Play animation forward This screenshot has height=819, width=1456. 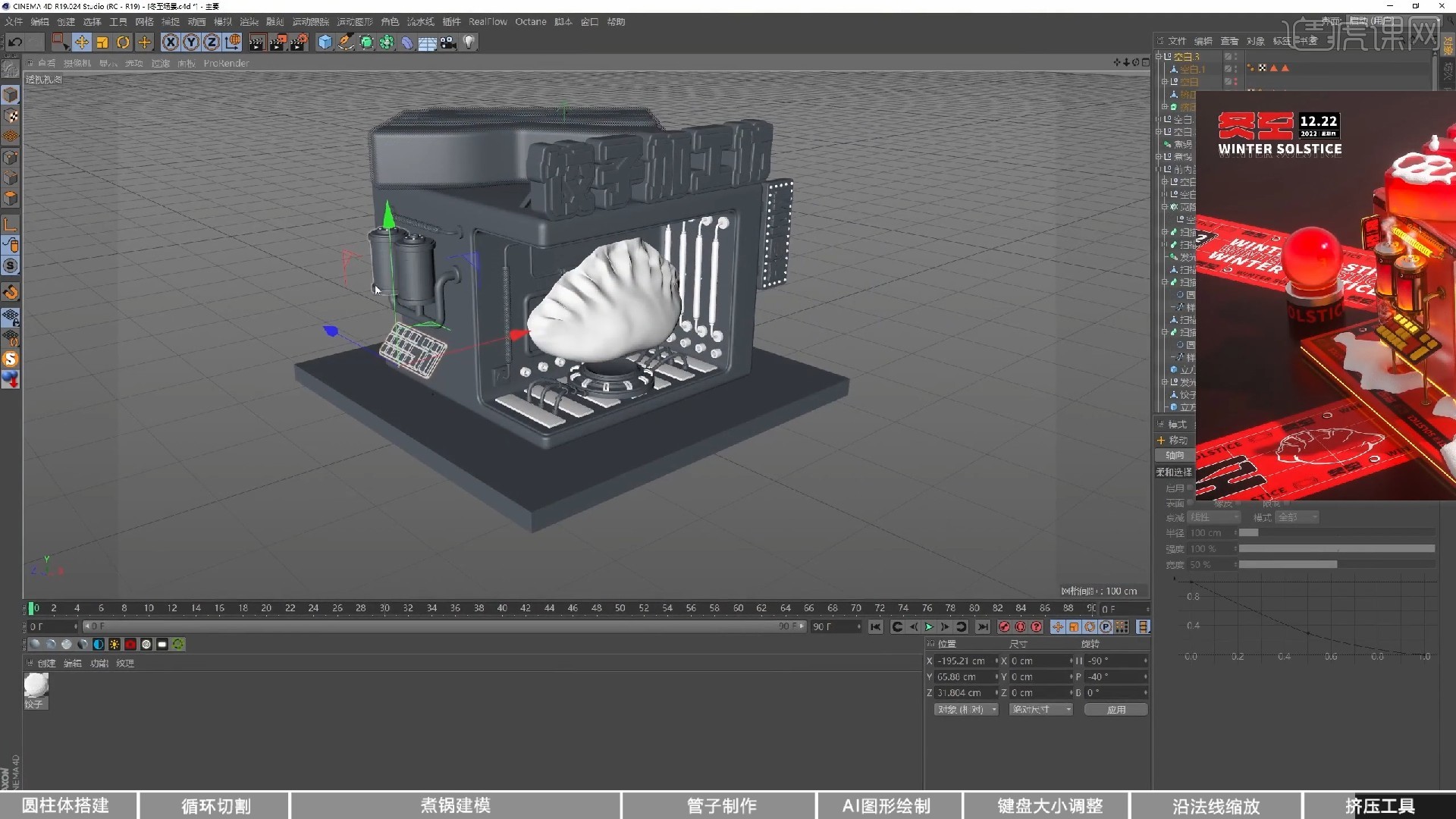pyautogui.click(x=929, y=627)
